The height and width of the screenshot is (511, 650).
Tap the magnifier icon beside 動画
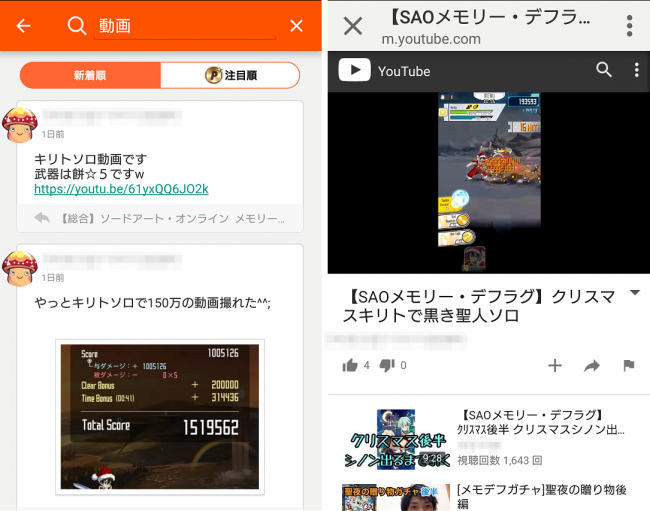pos(77,26)
